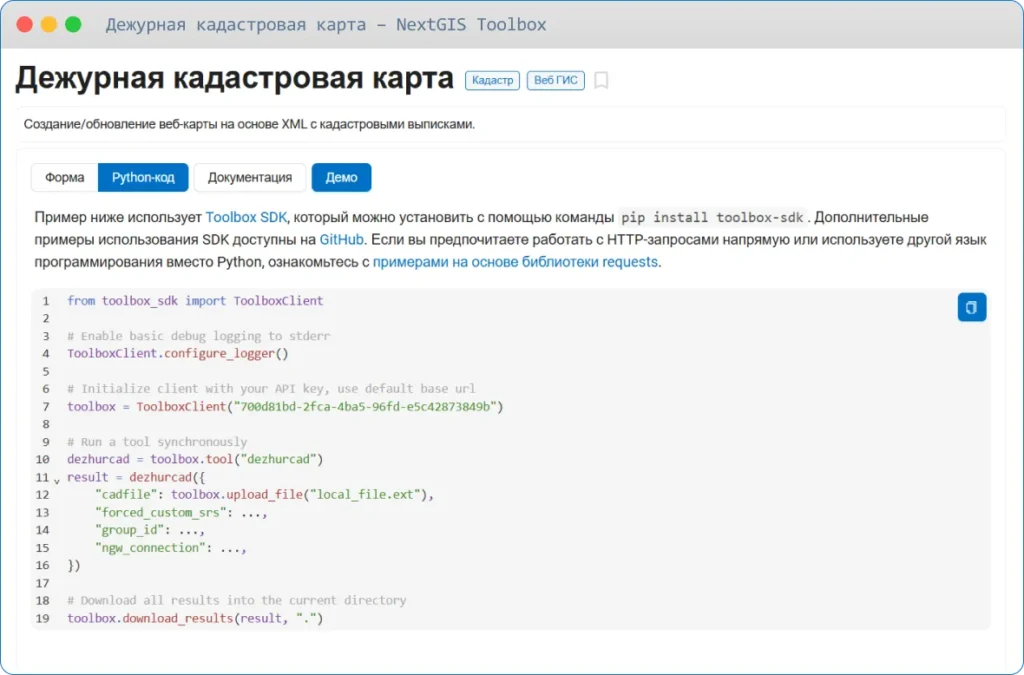Open the Документация tab
The width and height of the screenshot is (1024, 675).
[249, 177]
